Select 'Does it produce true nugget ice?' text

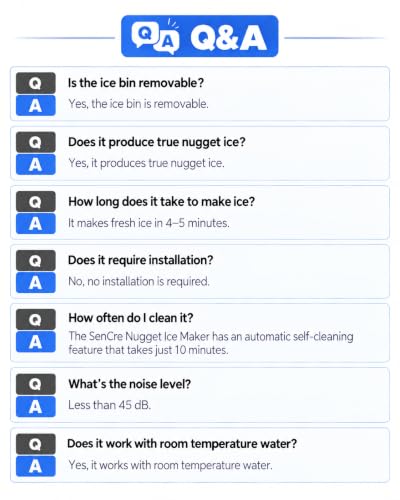(x=157, y=142)
